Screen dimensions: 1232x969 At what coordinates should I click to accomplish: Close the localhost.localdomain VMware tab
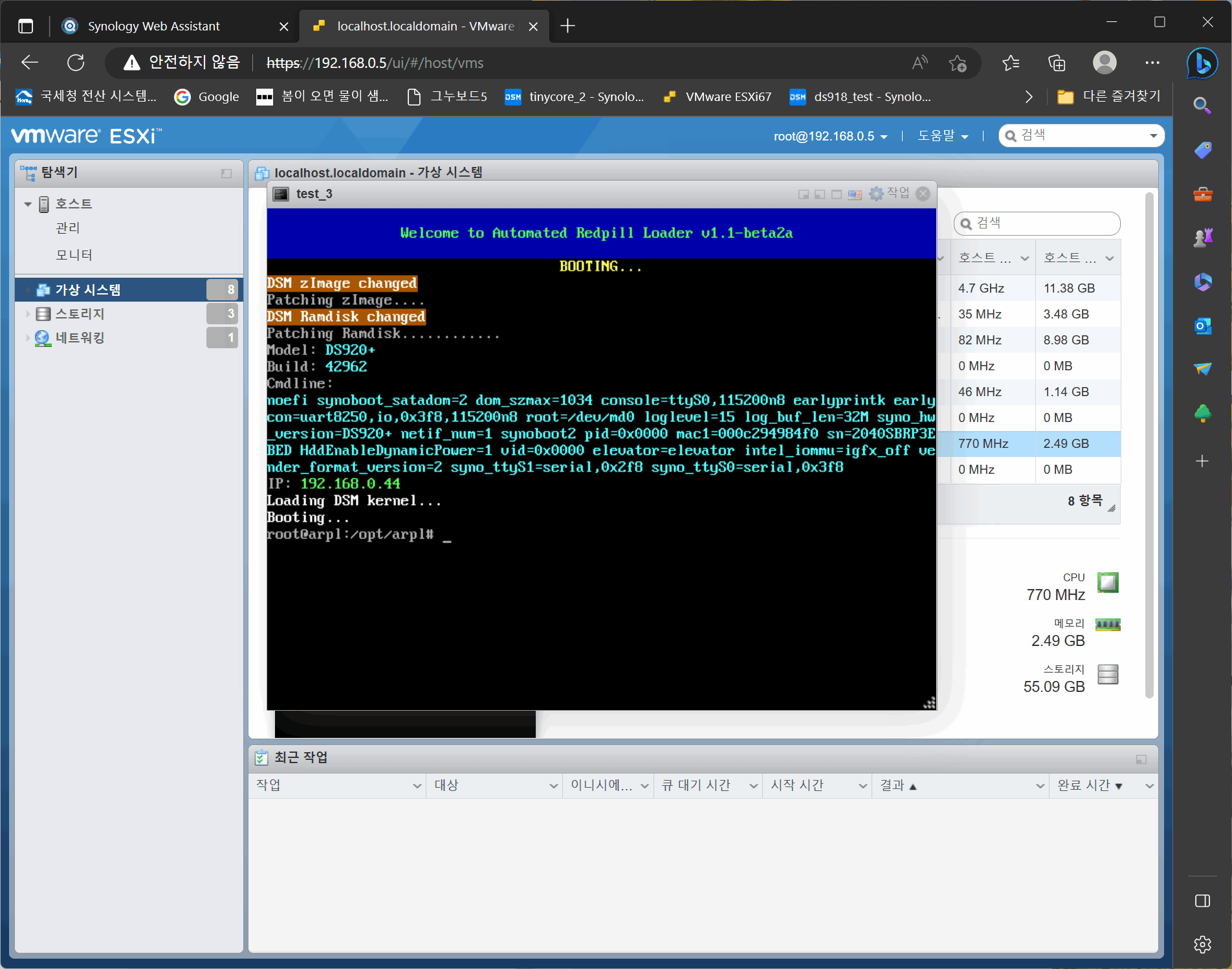[x=533, y=27]
